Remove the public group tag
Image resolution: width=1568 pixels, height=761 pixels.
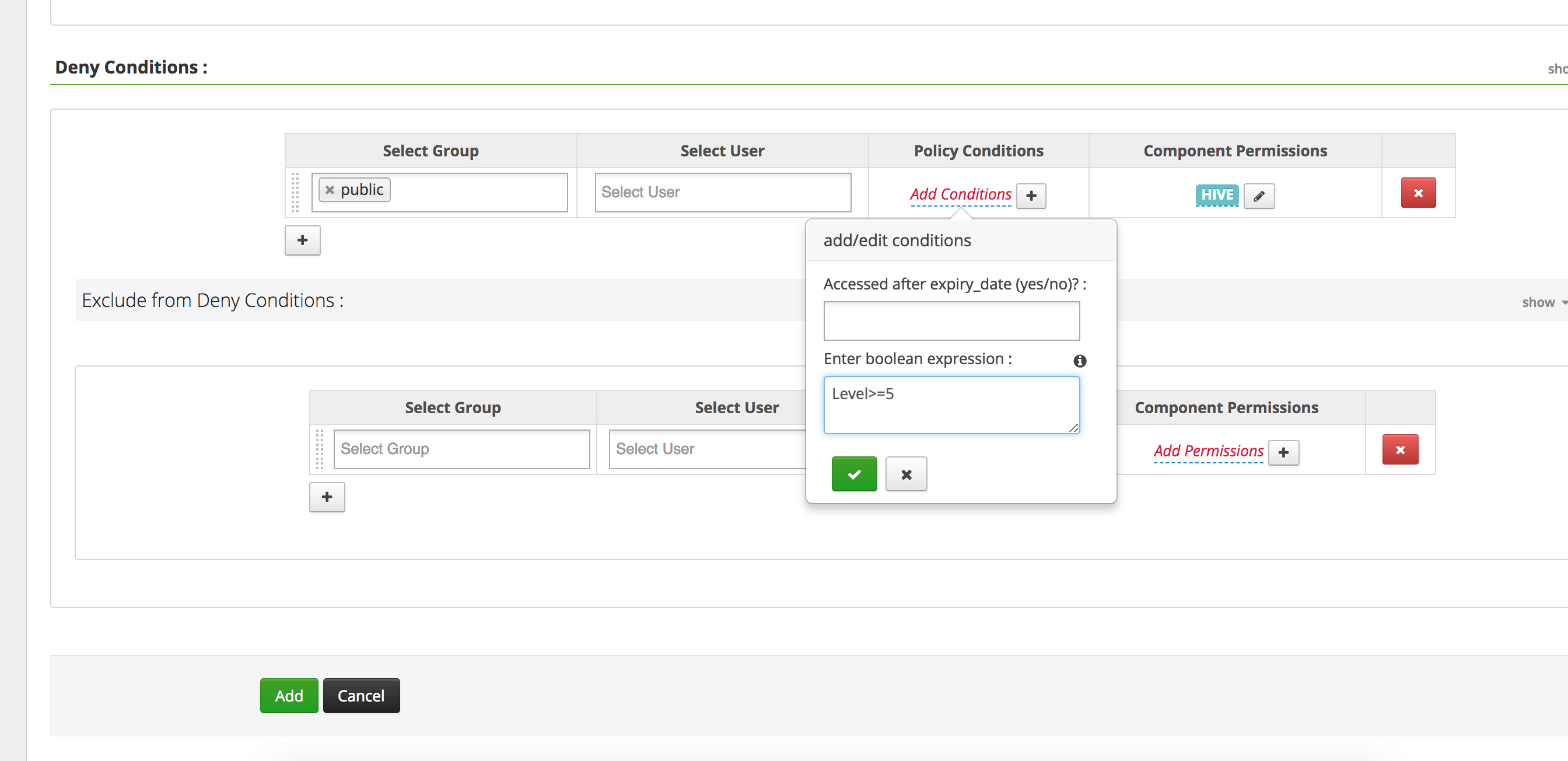click(330, 190)
